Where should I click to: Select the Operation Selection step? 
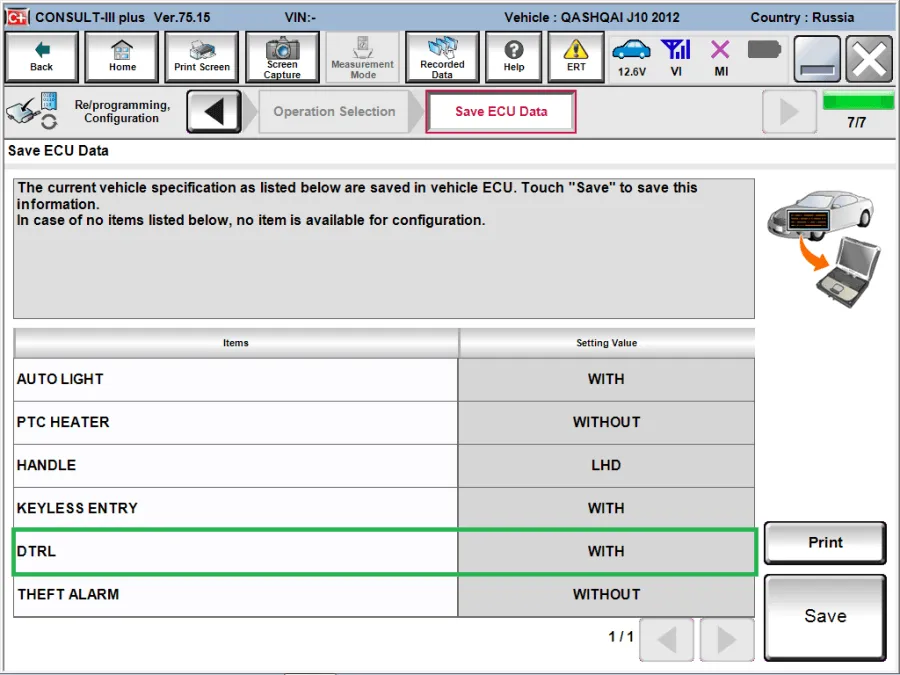(x=334, y=111)
